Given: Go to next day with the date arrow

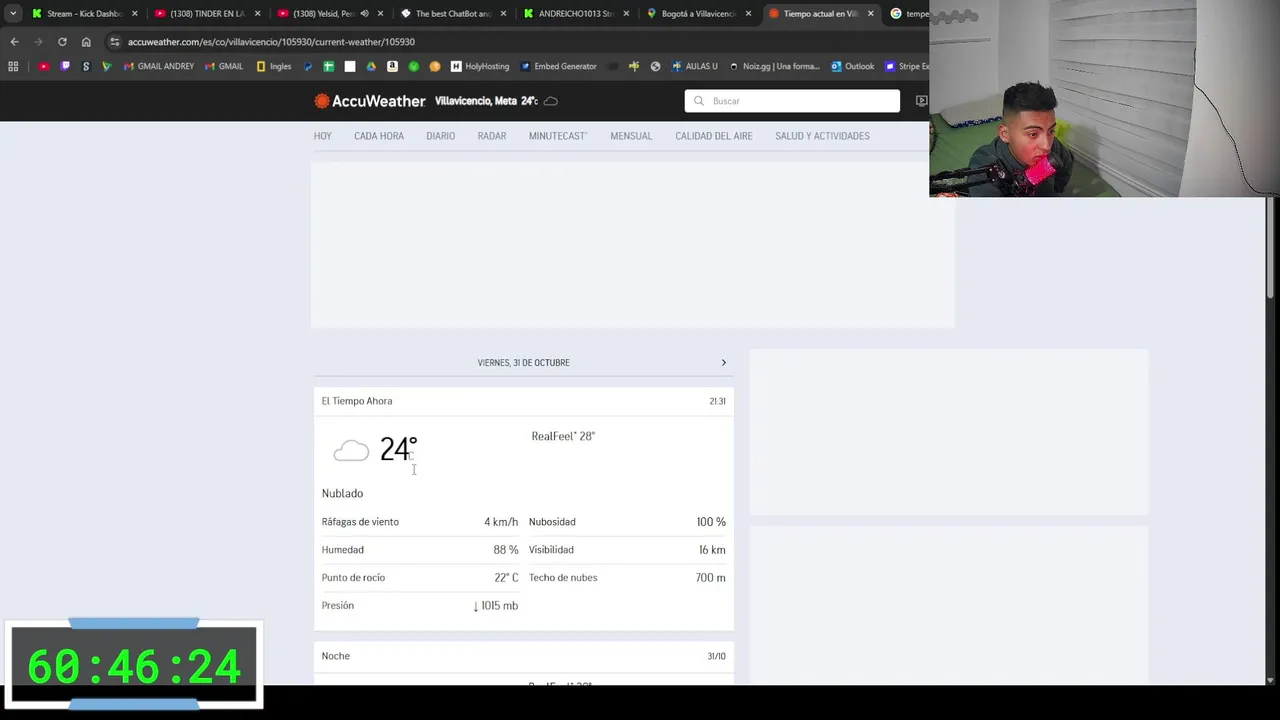Looking at the screenshot, I should [724, 363].
